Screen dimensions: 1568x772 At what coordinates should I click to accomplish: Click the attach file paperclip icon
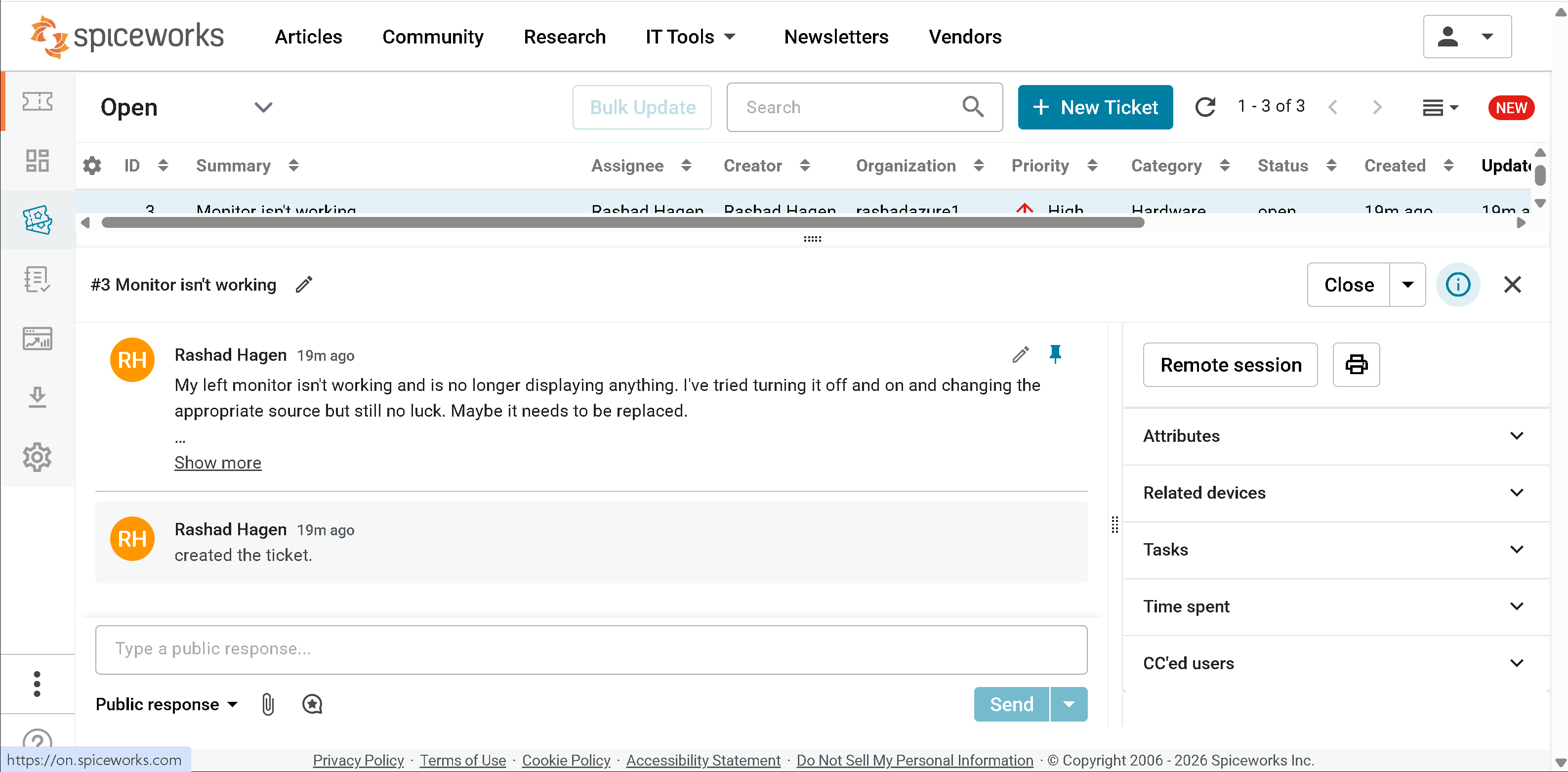coord(268,704)
